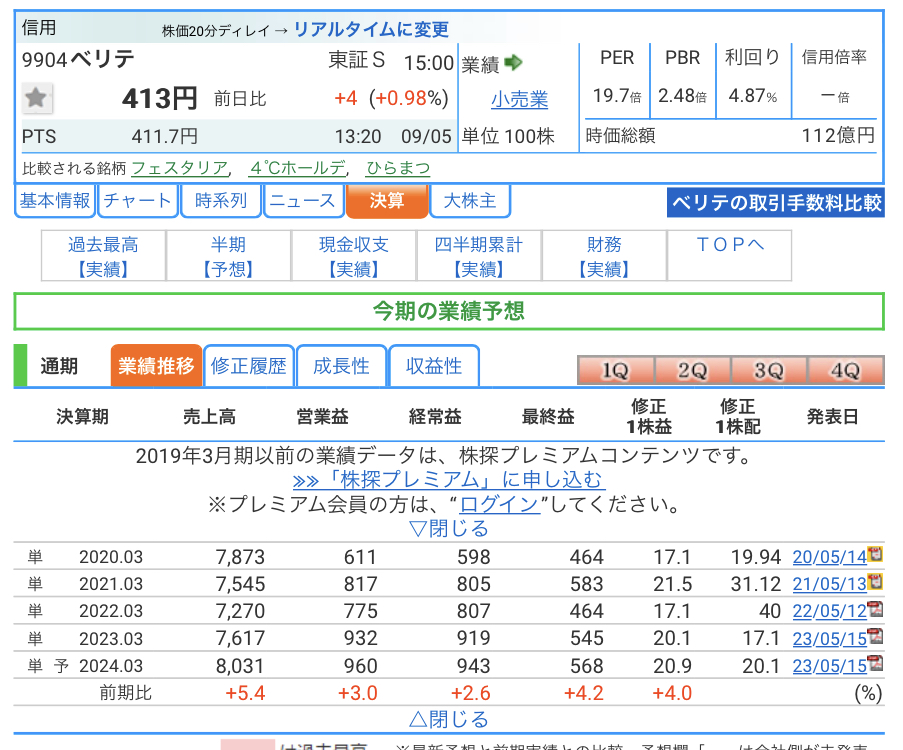
Task: Collapse premium notice with ▽閉じる
Action: tap(449, 528)
